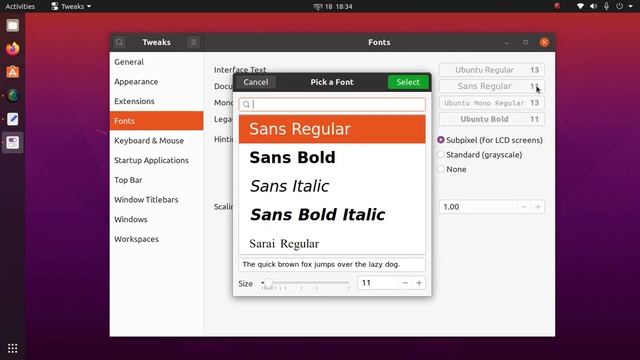Open the Tweaks app menu in top bar
Image resolution: width=640 pixels, height=360 pixels.
click(71, 6)
